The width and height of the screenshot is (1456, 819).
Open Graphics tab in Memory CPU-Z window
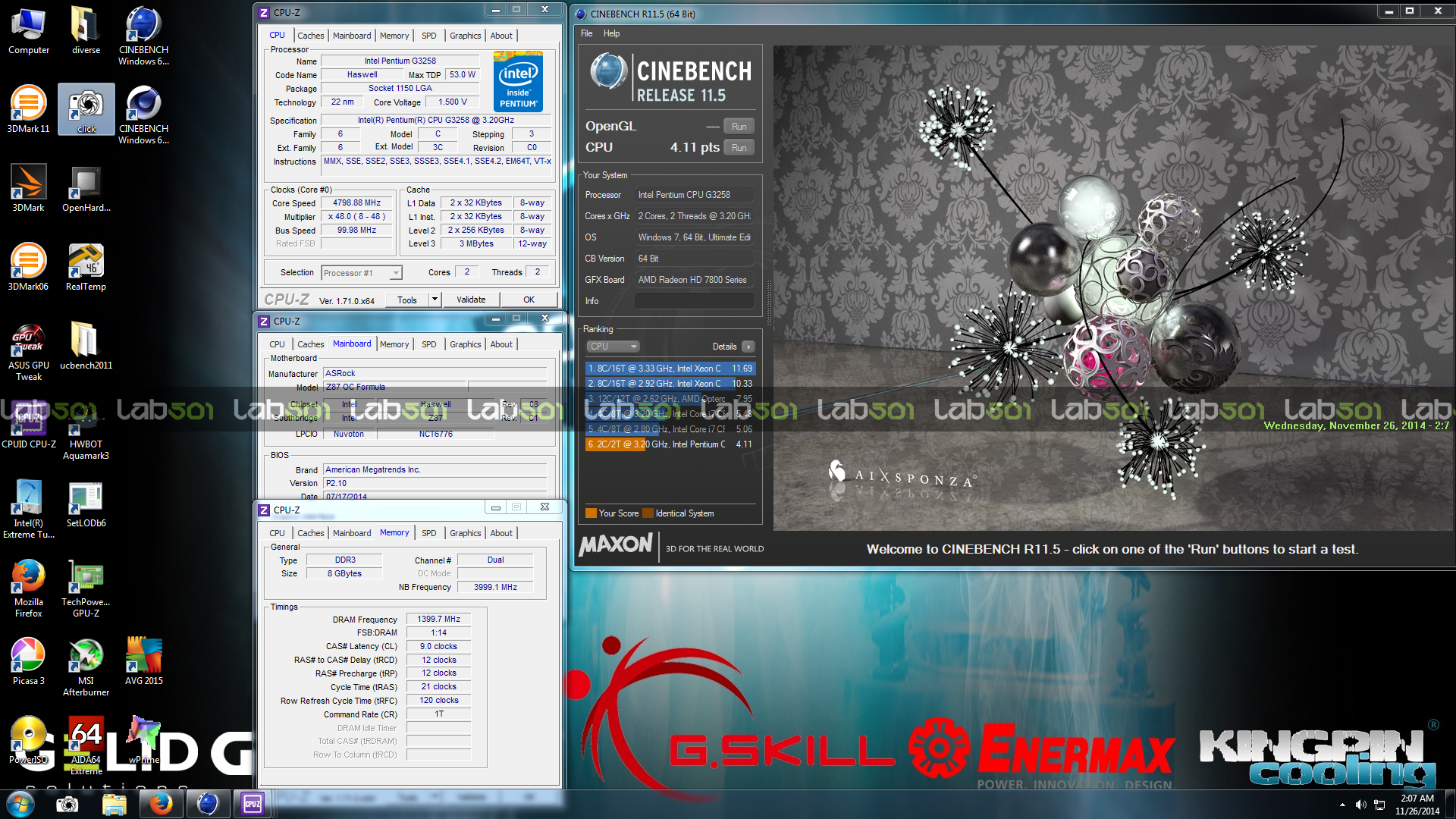[x=465, y=533]
